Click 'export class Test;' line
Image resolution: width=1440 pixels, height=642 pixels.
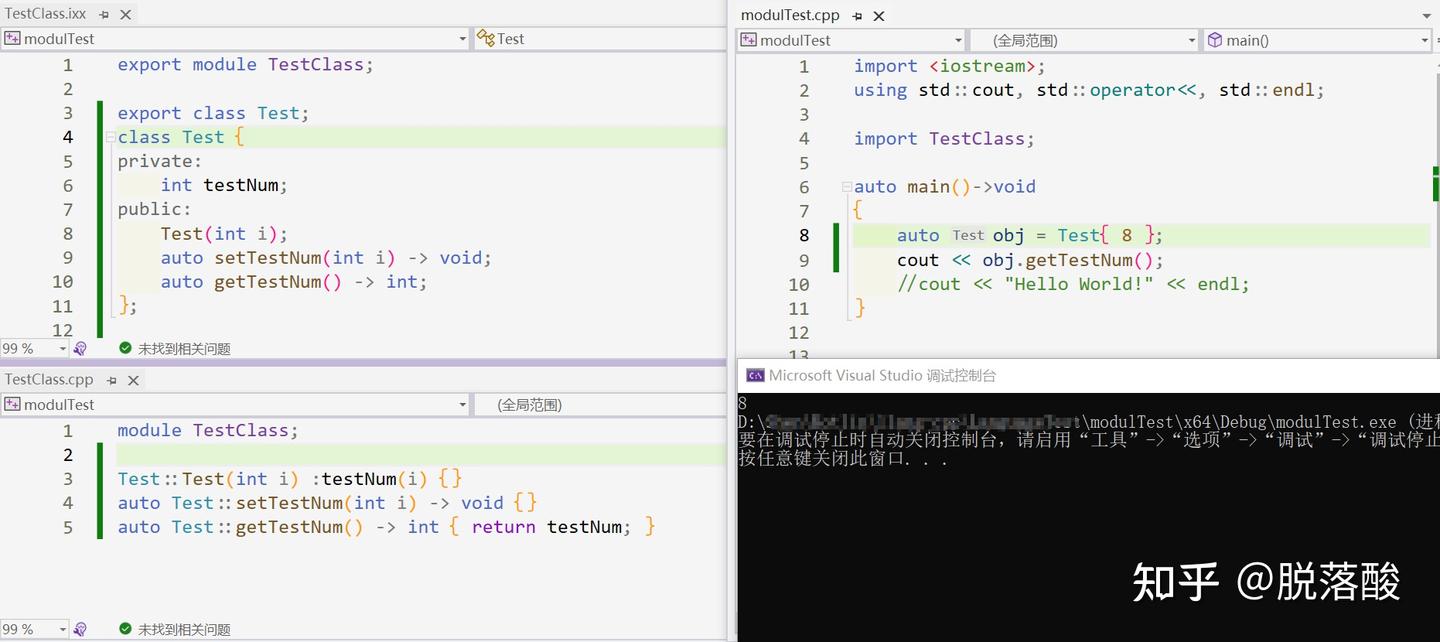point(214,114)
